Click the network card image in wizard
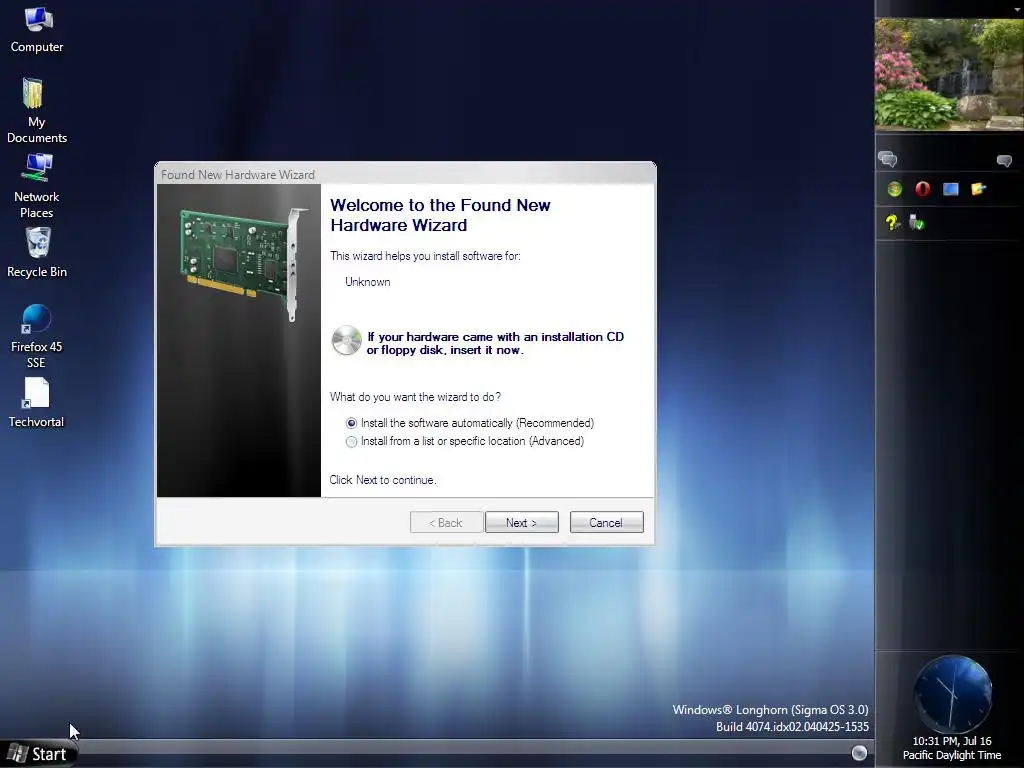Viewport: 1024px width, 768px height. 243,263
